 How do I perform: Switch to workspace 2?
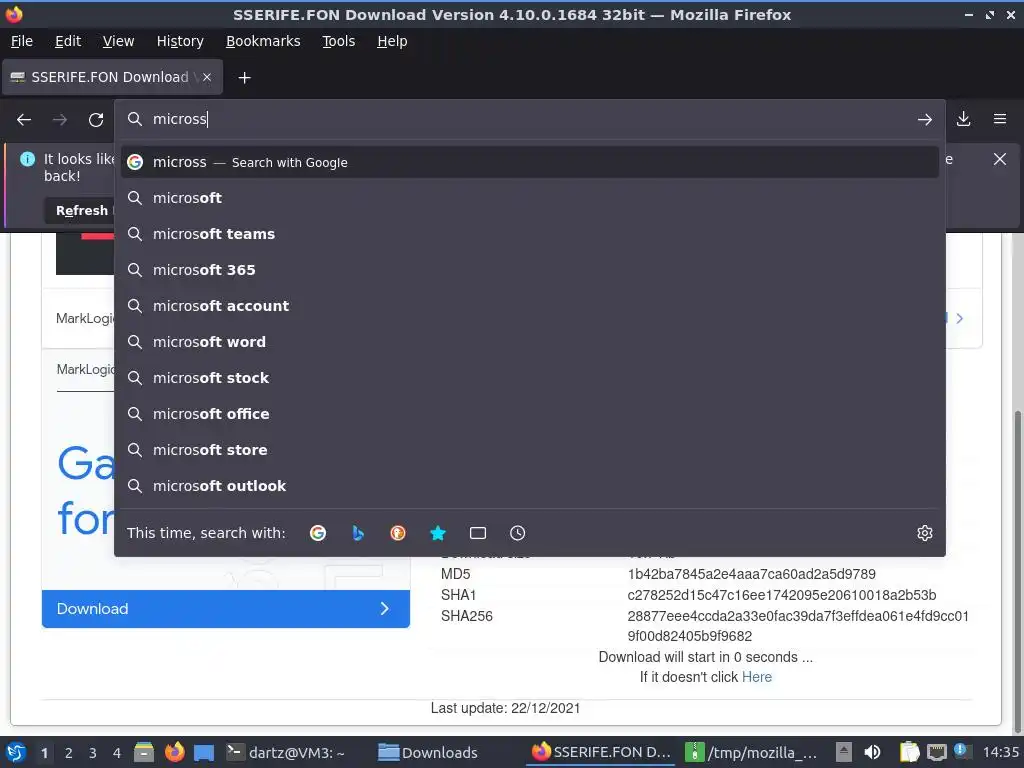pos(69,753)
